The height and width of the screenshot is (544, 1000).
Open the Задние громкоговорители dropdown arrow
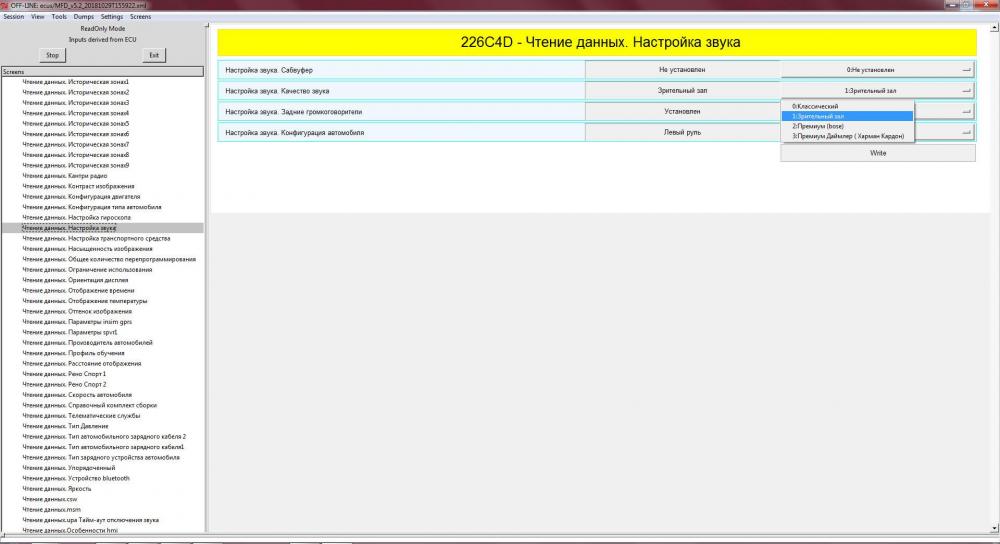click(966, 112)
